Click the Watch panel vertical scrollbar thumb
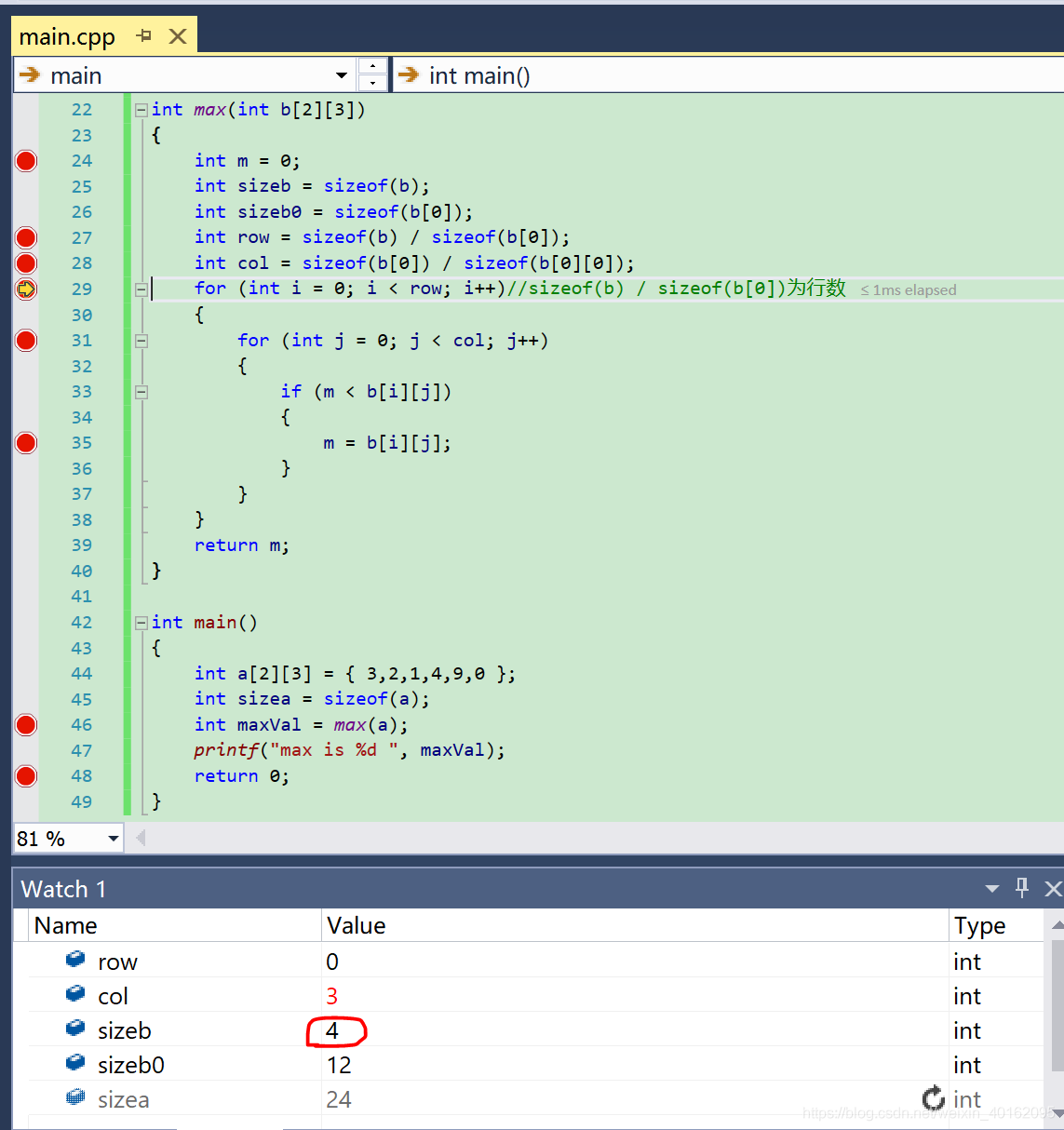1064x1130 pixels. tap(1057, 1005)
